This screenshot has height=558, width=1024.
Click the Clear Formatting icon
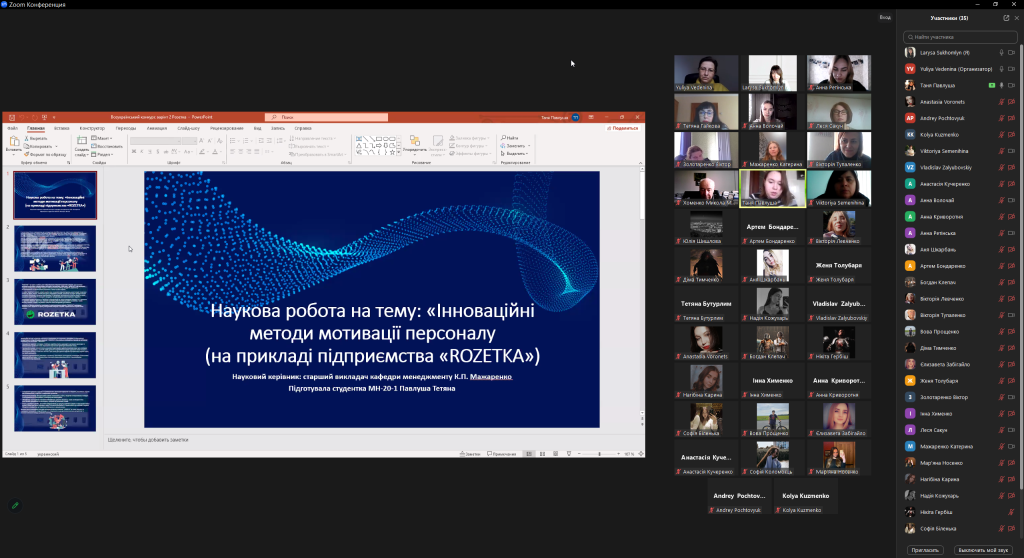click(x=219, y=141)
